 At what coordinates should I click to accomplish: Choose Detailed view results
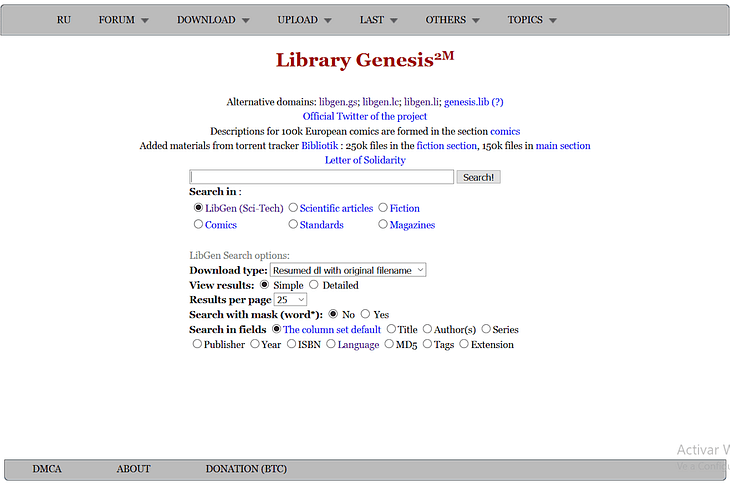pos(314,284)
